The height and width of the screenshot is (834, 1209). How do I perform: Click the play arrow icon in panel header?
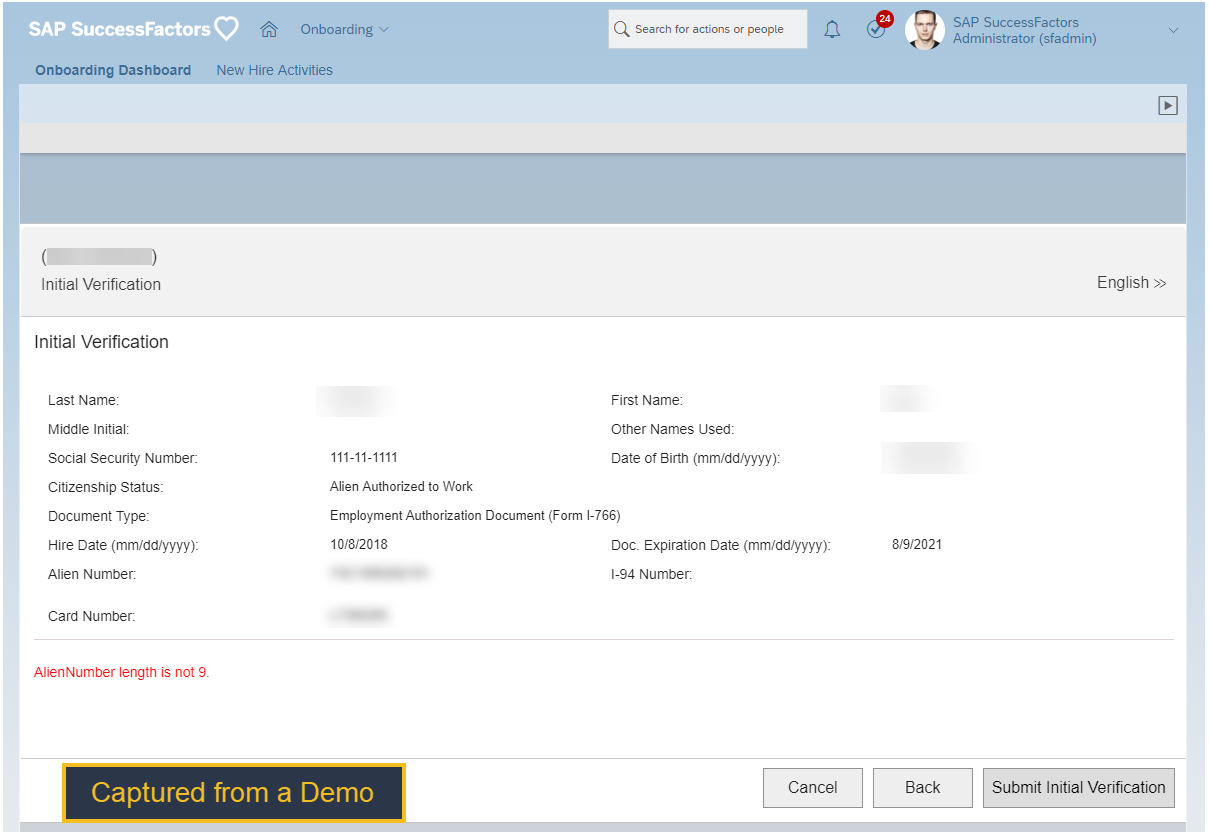click(x=1168, y=105)
